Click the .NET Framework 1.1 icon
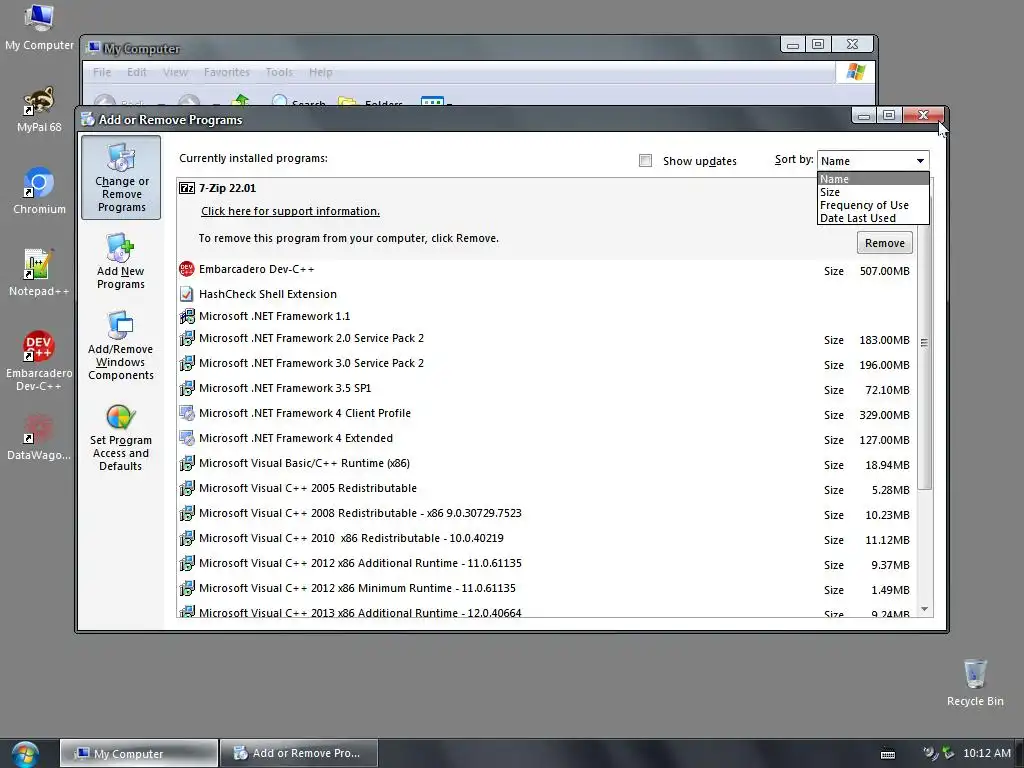Image resolution: width=1024 pixels, height=768 pixels. [x=187, y=316]
